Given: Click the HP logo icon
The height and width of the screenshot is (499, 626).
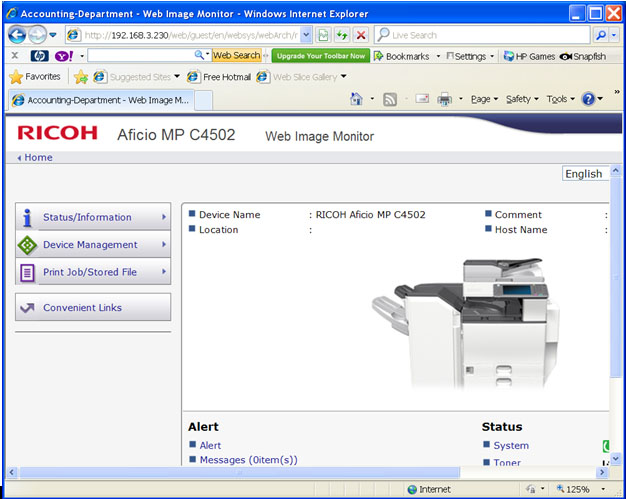Looking at the screenshot, I should tap(40, 55).
